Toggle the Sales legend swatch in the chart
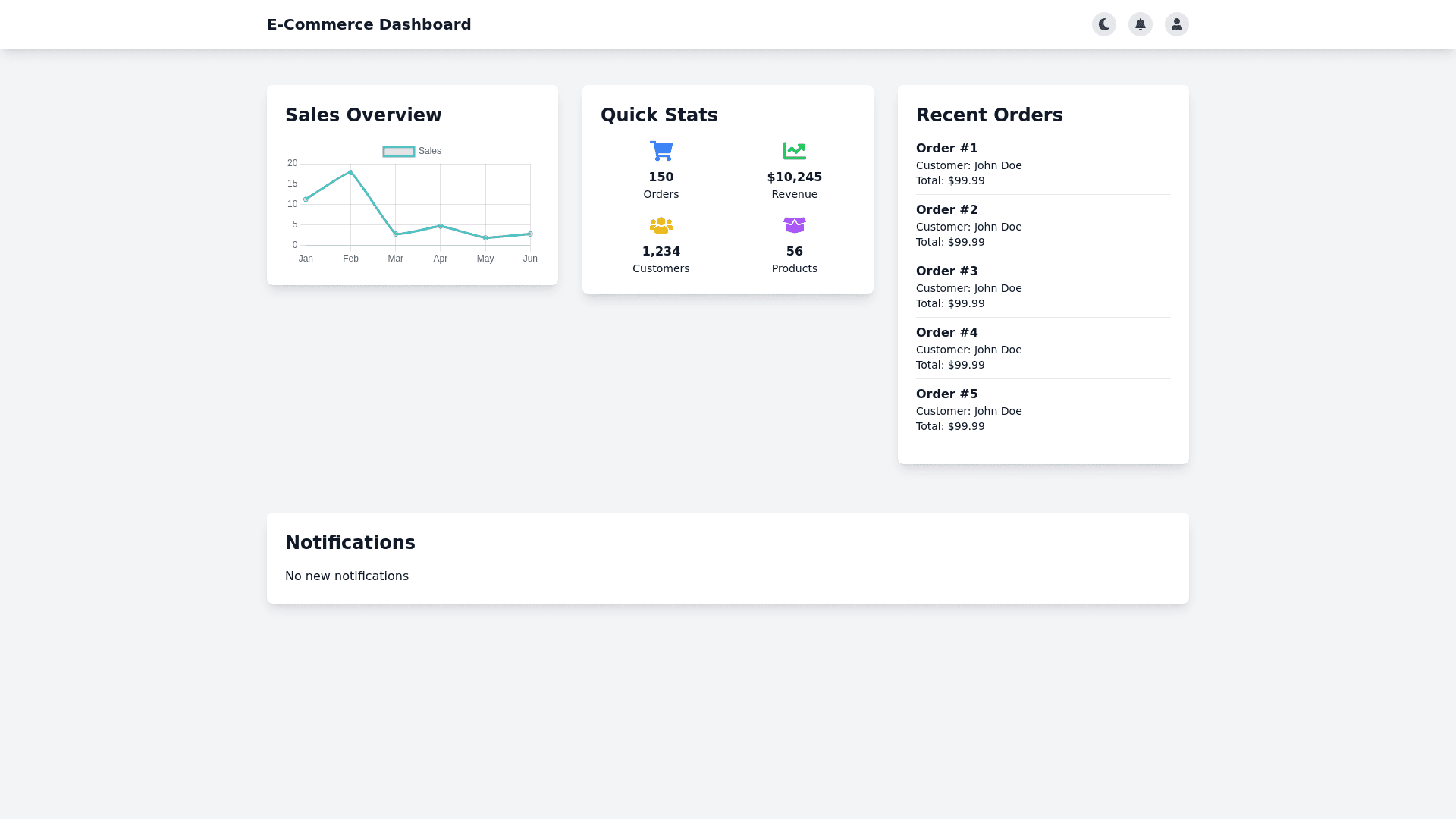 coord(399,152)
